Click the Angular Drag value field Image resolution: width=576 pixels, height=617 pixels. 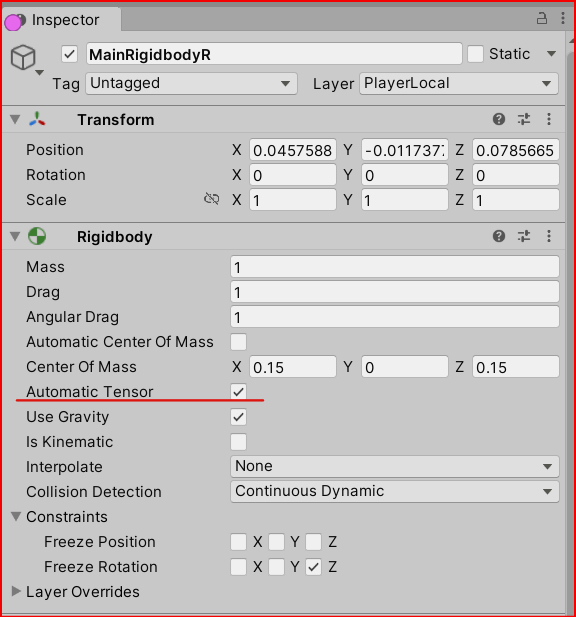395,317
